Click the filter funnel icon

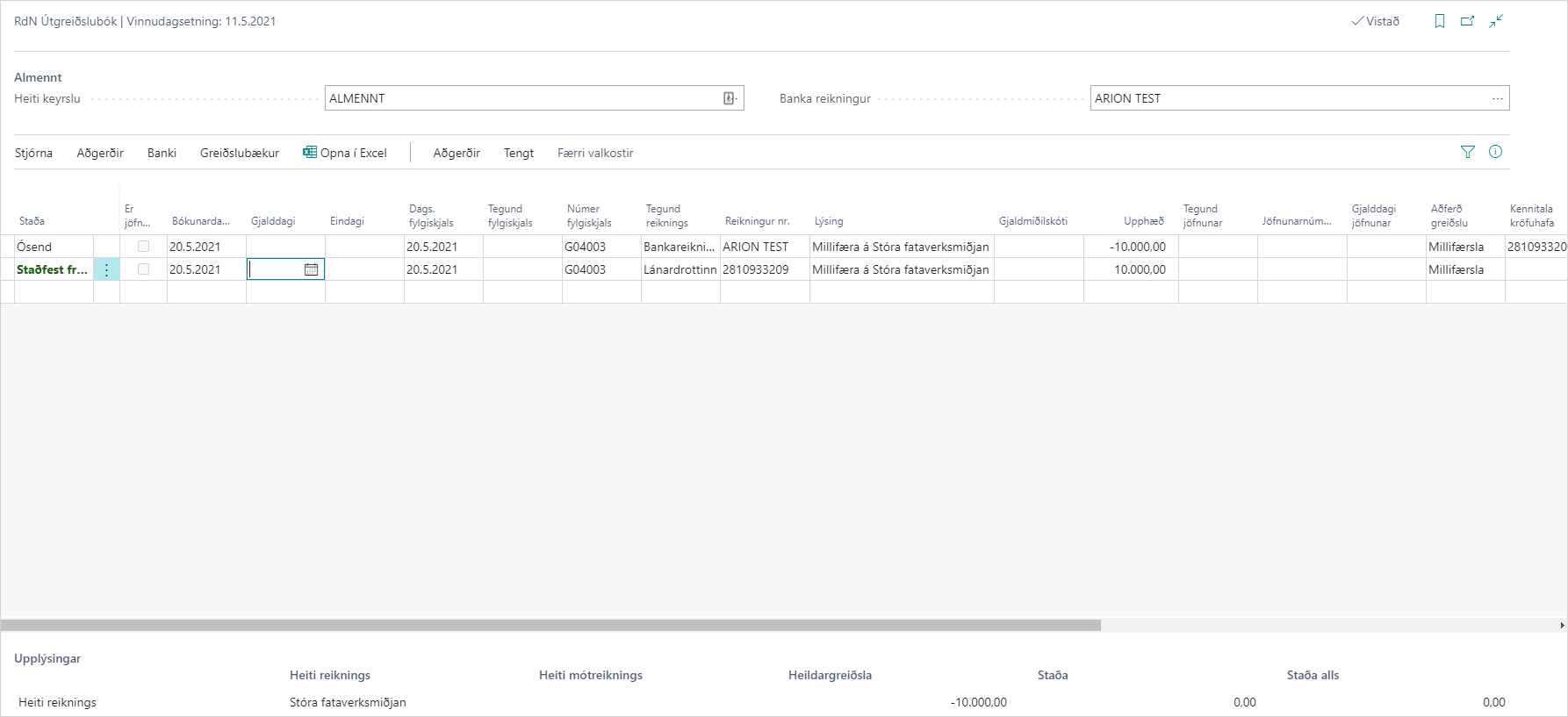(1467, 152)
